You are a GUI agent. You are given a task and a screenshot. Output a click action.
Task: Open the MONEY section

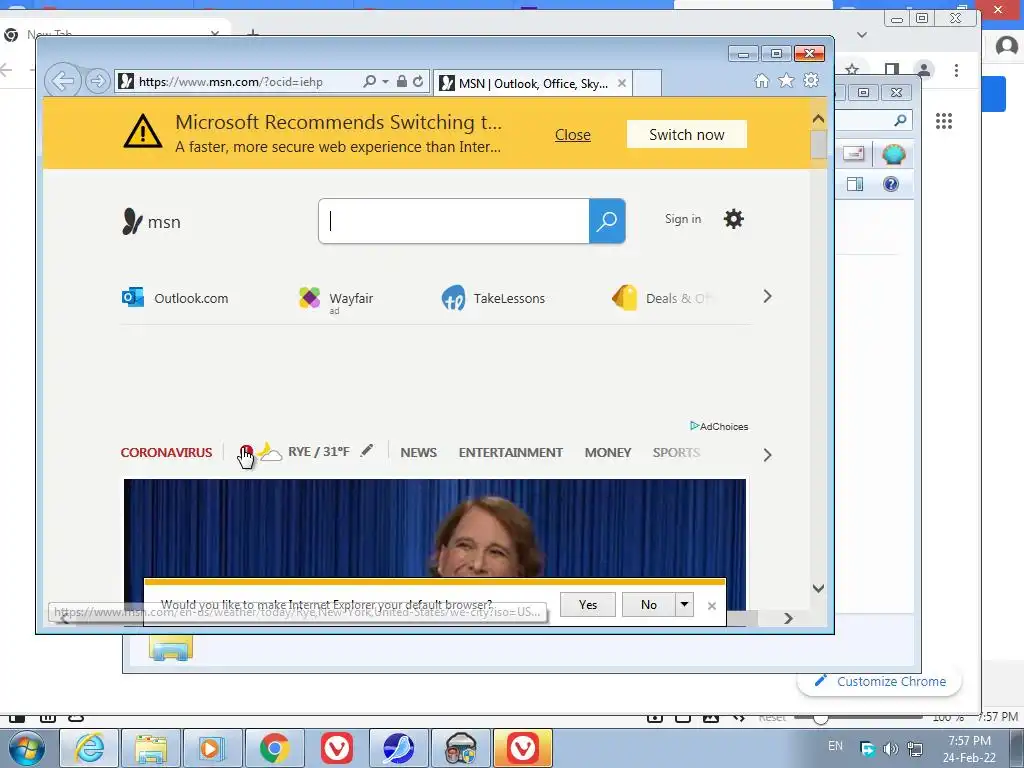608,452
